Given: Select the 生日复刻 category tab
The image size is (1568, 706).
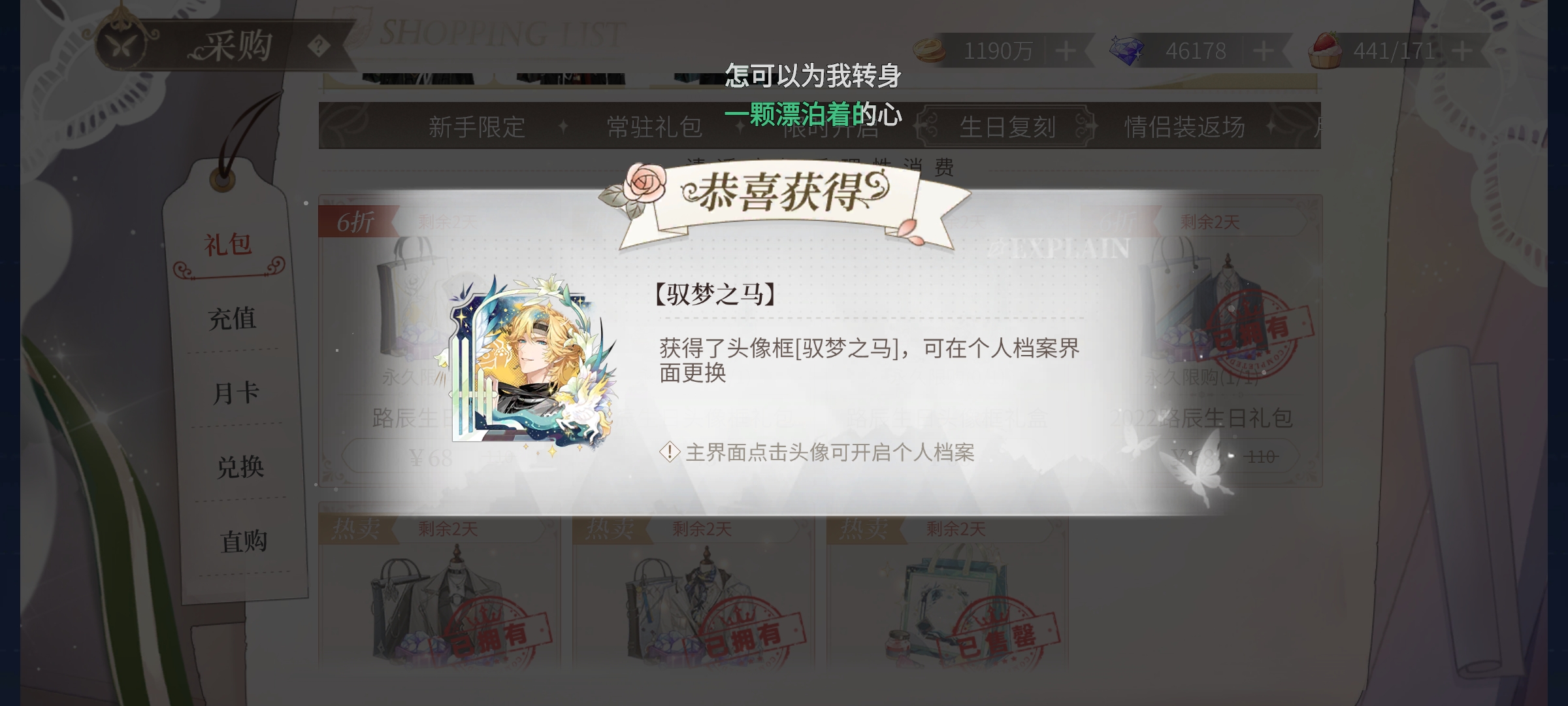Looking at the screenshot, I should click(x=1007, y=127).
